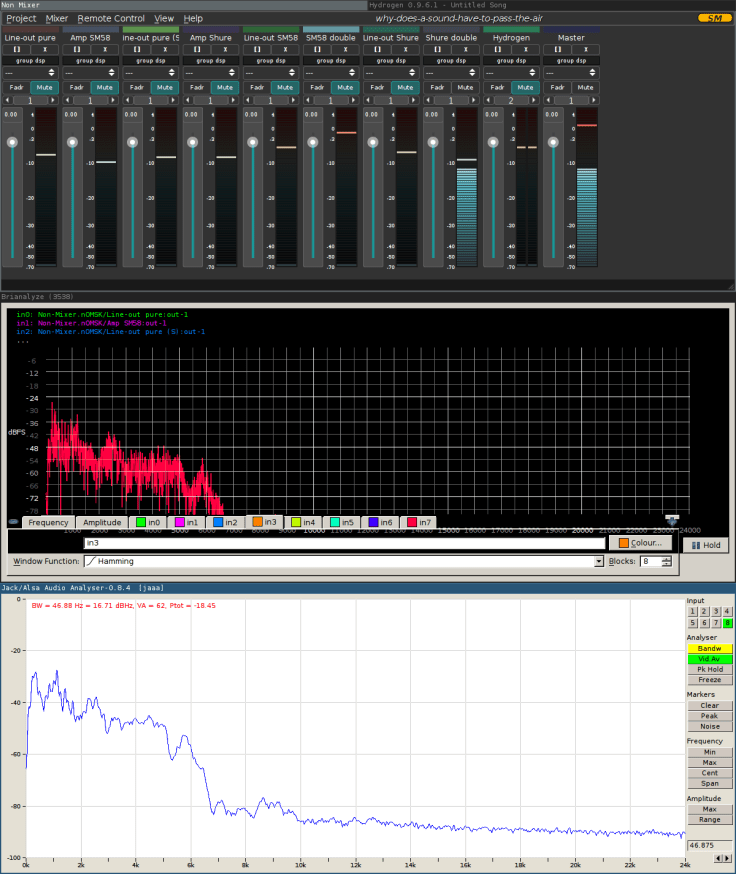Click the fader knob on Amp SM58 strip
The width and height of the screenshot is (736, 874).
point(72,142)
